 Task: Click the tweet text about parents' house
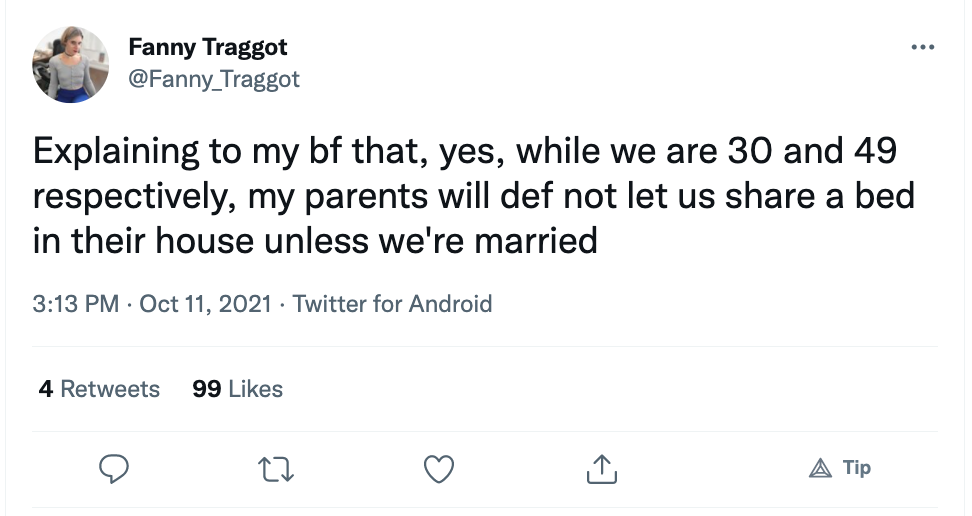pyautogui.click(x=474, y=196)
